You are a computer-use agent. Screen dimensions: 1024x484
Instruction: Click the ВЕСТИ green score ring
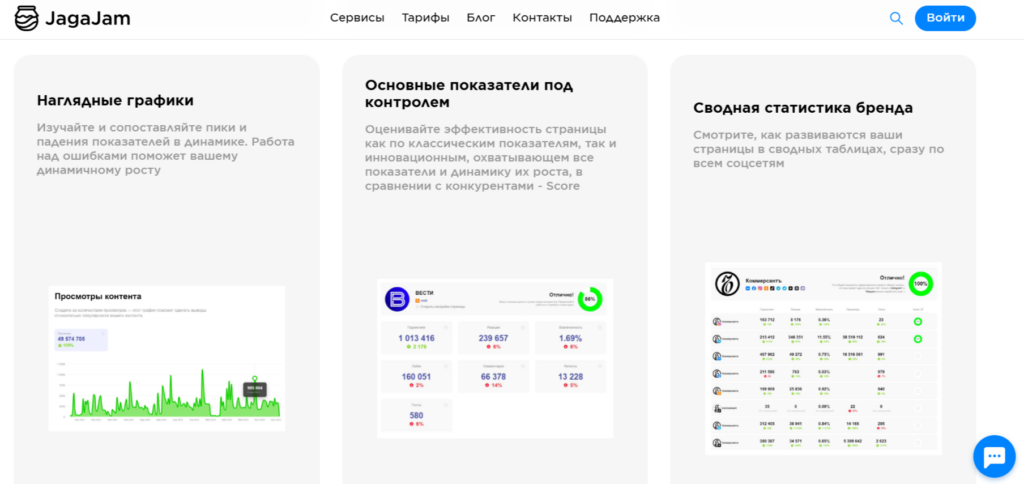click(x=590, y=298)
